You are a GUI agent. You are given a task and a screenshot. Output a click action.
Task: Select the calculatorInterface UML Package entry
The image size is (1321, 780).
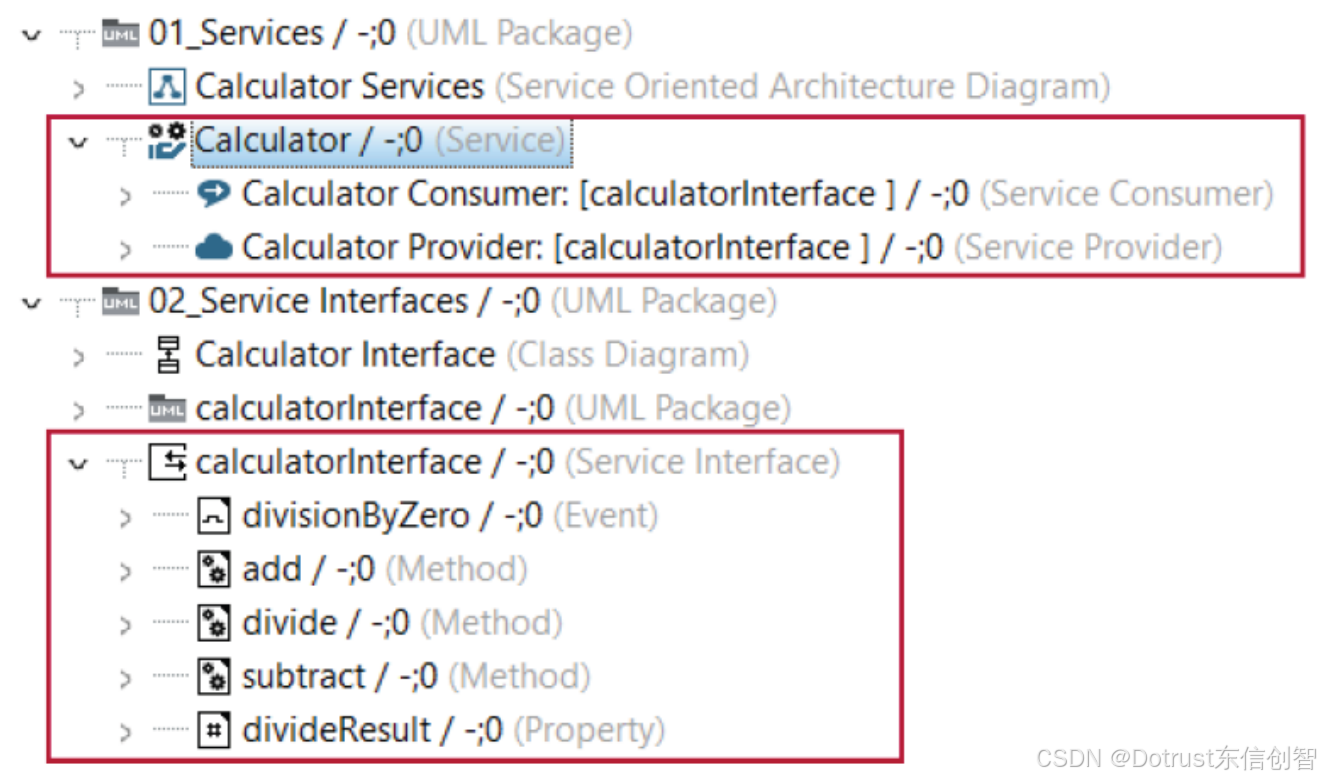[470, 408]
